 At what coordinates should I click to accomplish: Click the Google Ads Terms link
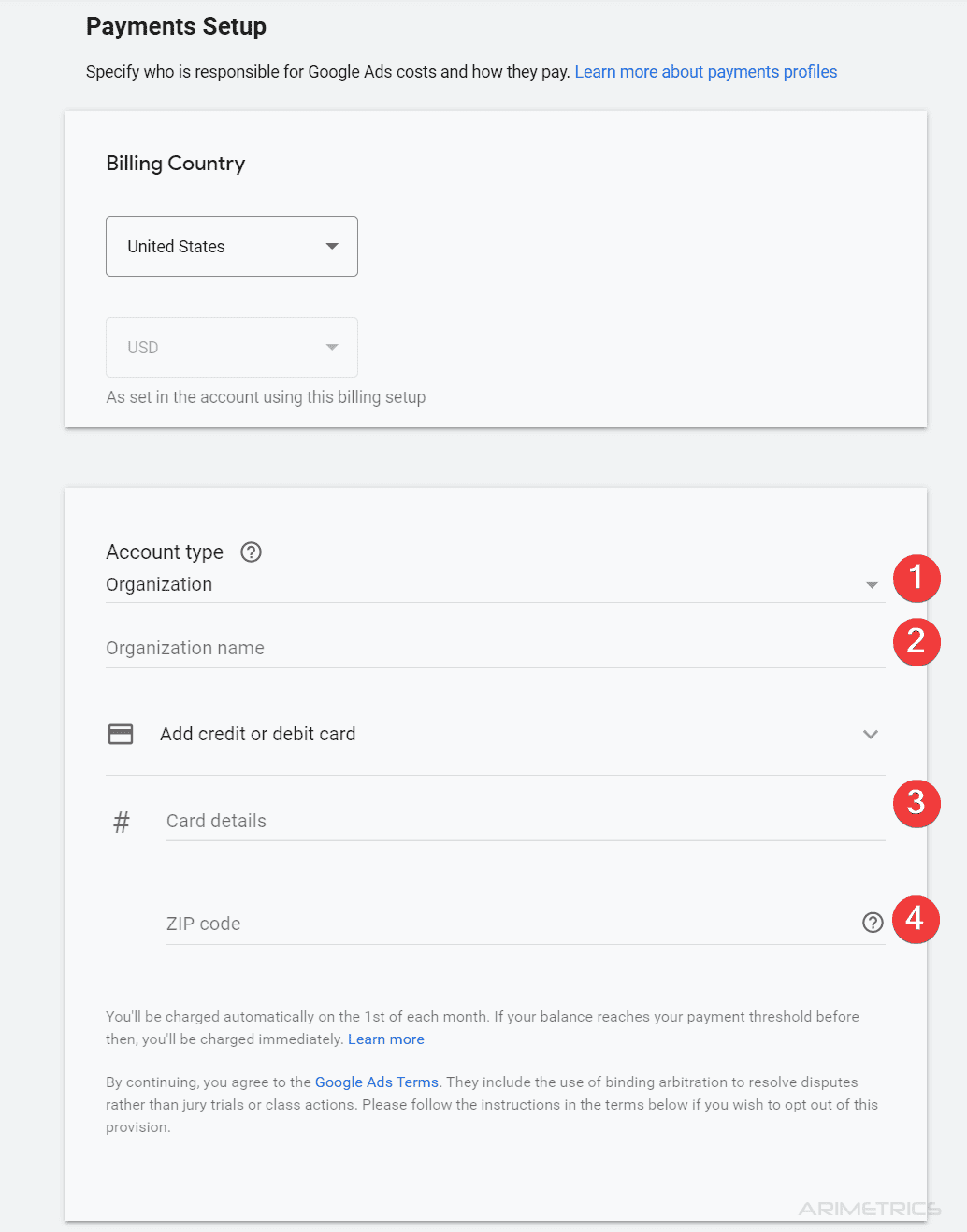[376, 1082]
